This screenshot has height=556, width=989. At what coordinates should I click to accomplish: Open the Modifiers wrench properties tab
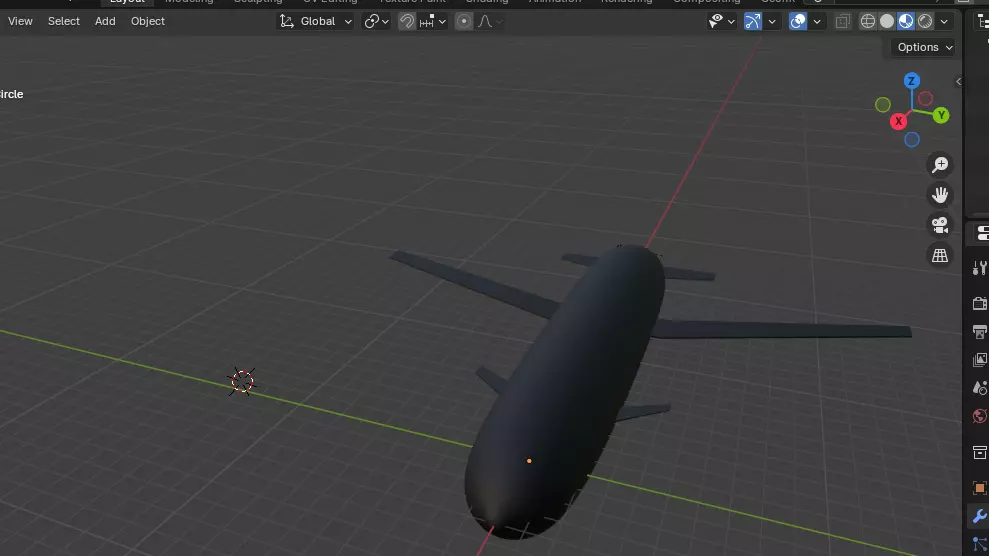980,516
